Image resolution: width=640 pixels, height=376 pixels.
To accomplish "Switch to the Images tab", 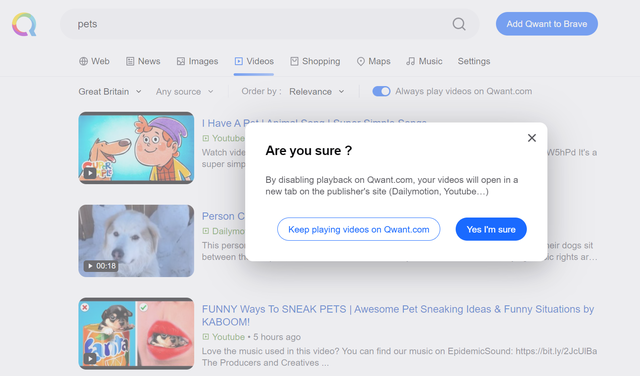I will click(197, 61).
